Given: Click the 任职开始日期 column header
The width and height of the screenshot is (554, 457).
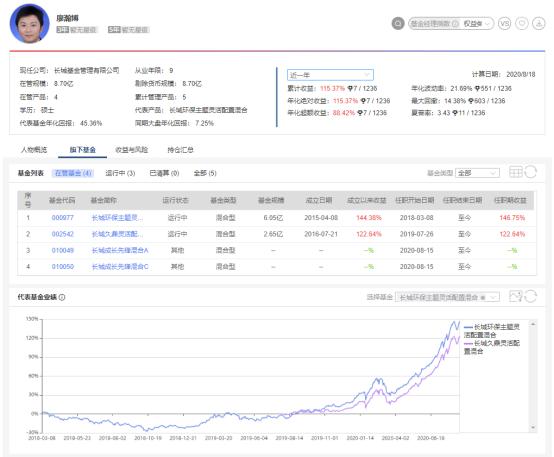Looking at the screenshot, I should (415, 200).
